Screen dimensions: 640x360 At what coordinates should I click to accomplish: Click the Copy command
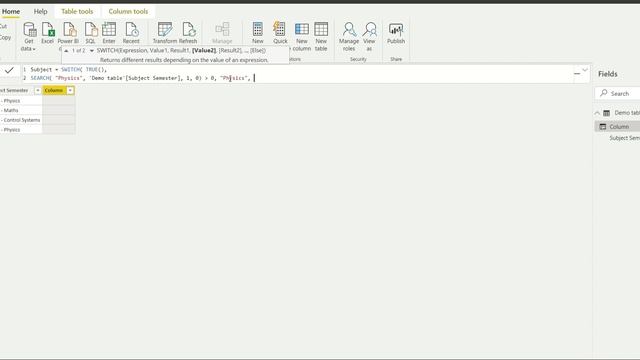tap(5, 38)
